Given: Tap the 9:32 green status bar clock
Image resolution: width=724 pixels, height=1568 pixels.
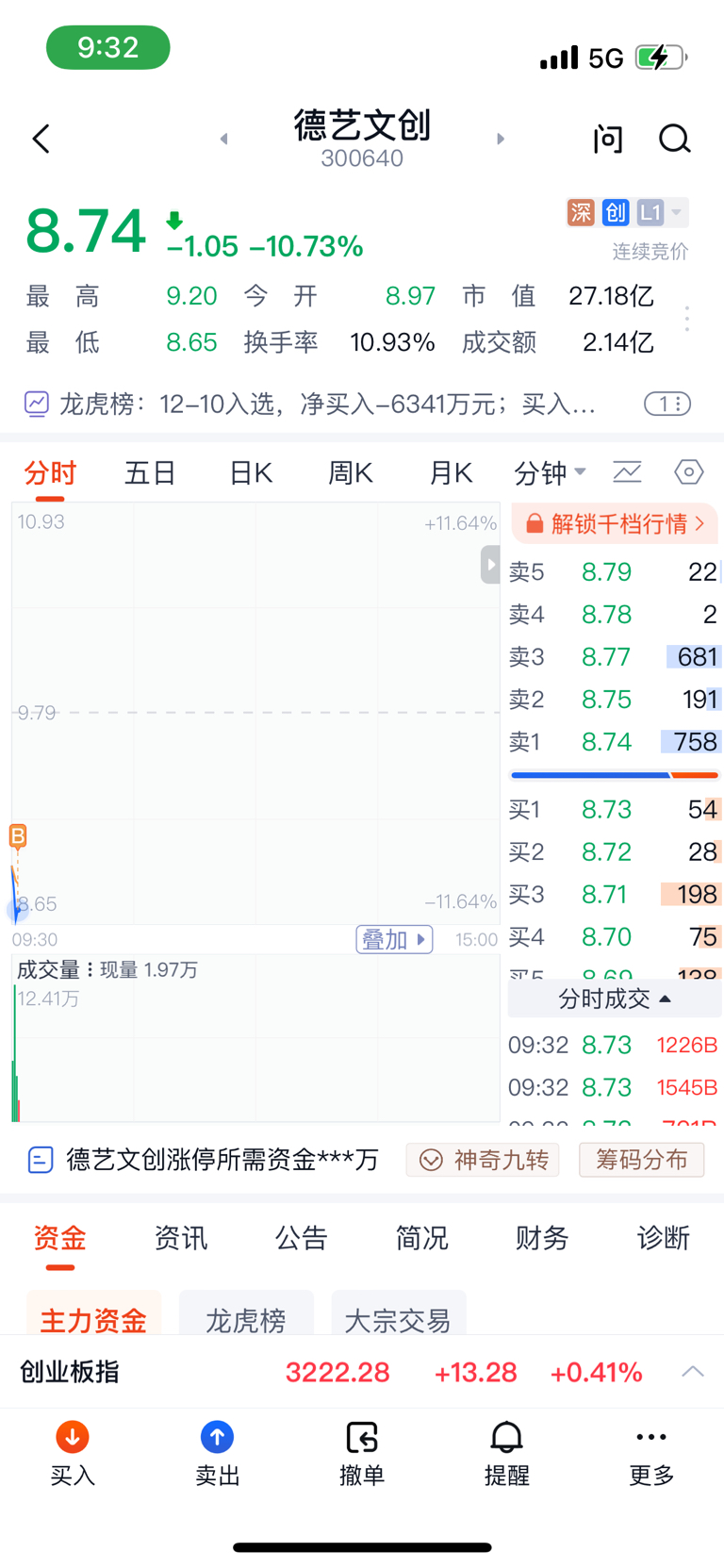Looking at the screenshot, I should tap(108, 47).
